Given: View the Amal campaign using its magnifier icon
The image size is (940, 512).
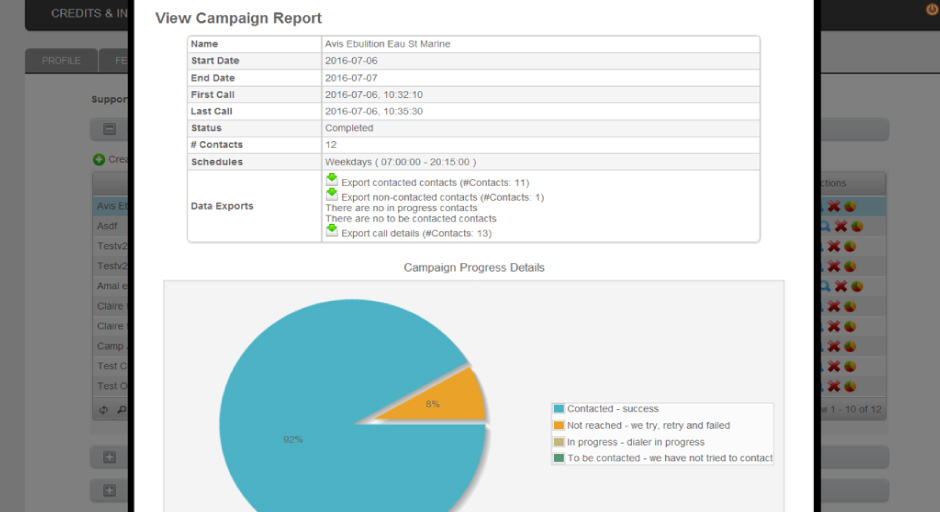Looking at the screenshot, I should (x=825, y=286).
